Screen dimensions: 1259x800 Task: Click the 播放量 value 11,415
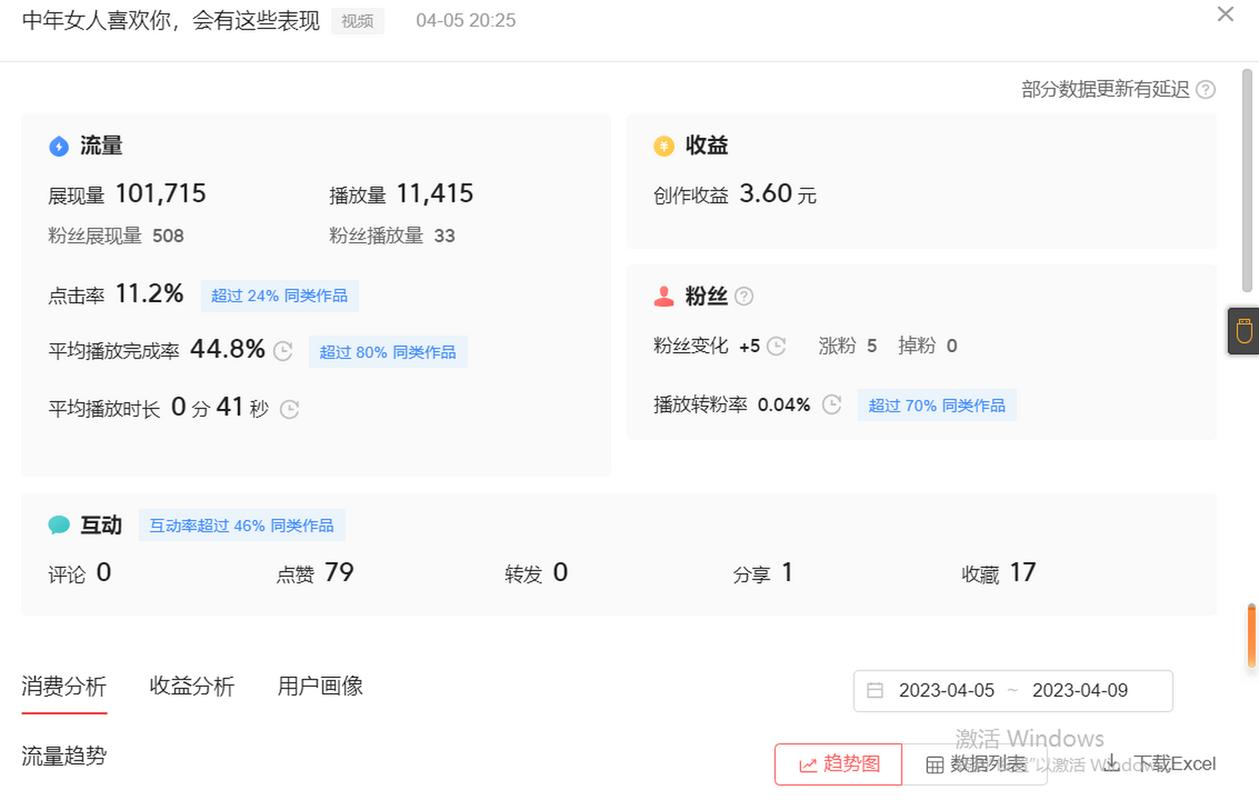[435, 193]
